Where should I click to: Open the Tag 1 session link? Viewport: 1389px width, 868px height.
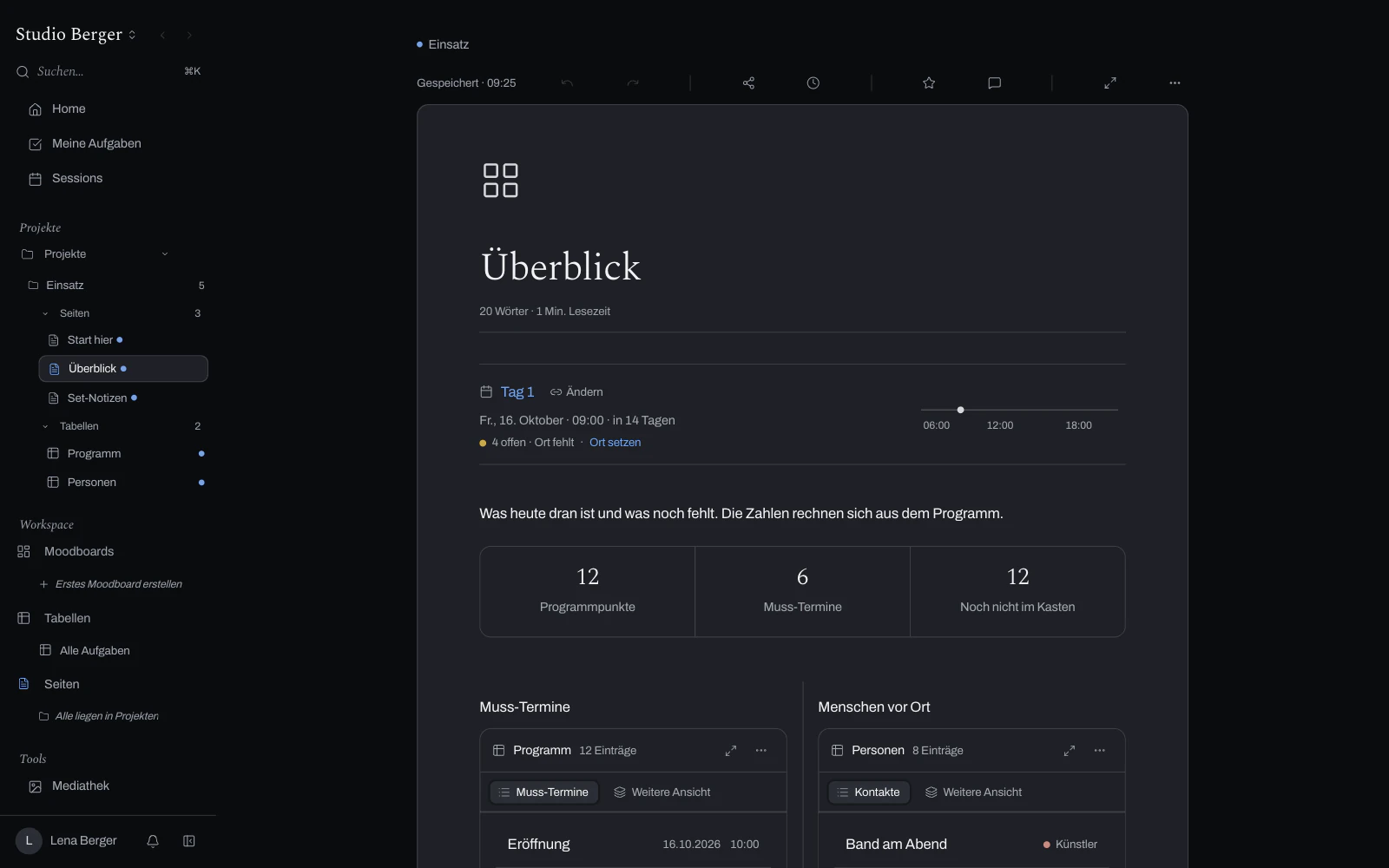pyautogui.click(x=517, y=391)
